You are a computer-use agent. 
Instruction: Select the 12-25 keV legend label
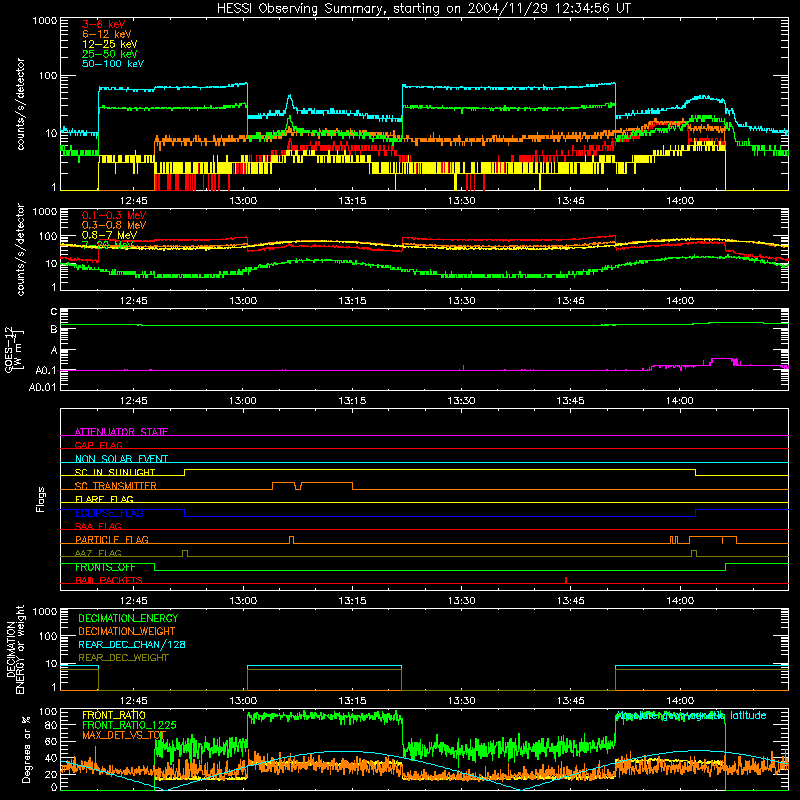pyautogui.click(x=110, y=44)
